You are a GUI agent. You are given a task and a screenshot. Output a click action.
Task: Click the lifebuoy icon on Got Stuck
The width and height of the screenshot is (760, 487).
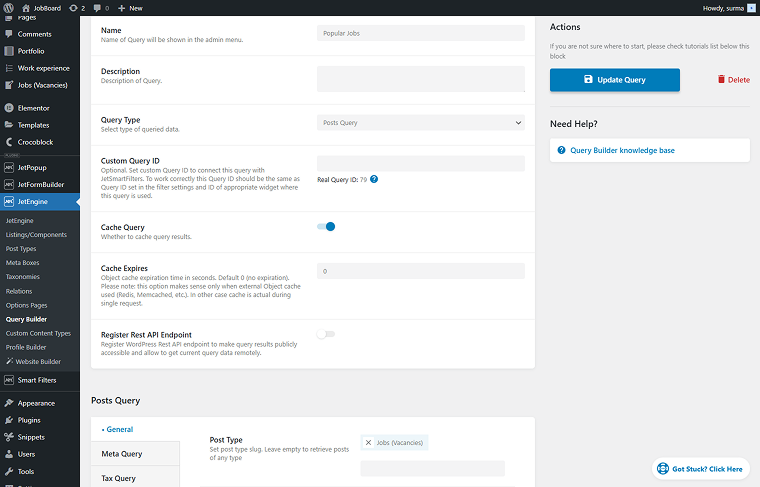pos(663,469)
